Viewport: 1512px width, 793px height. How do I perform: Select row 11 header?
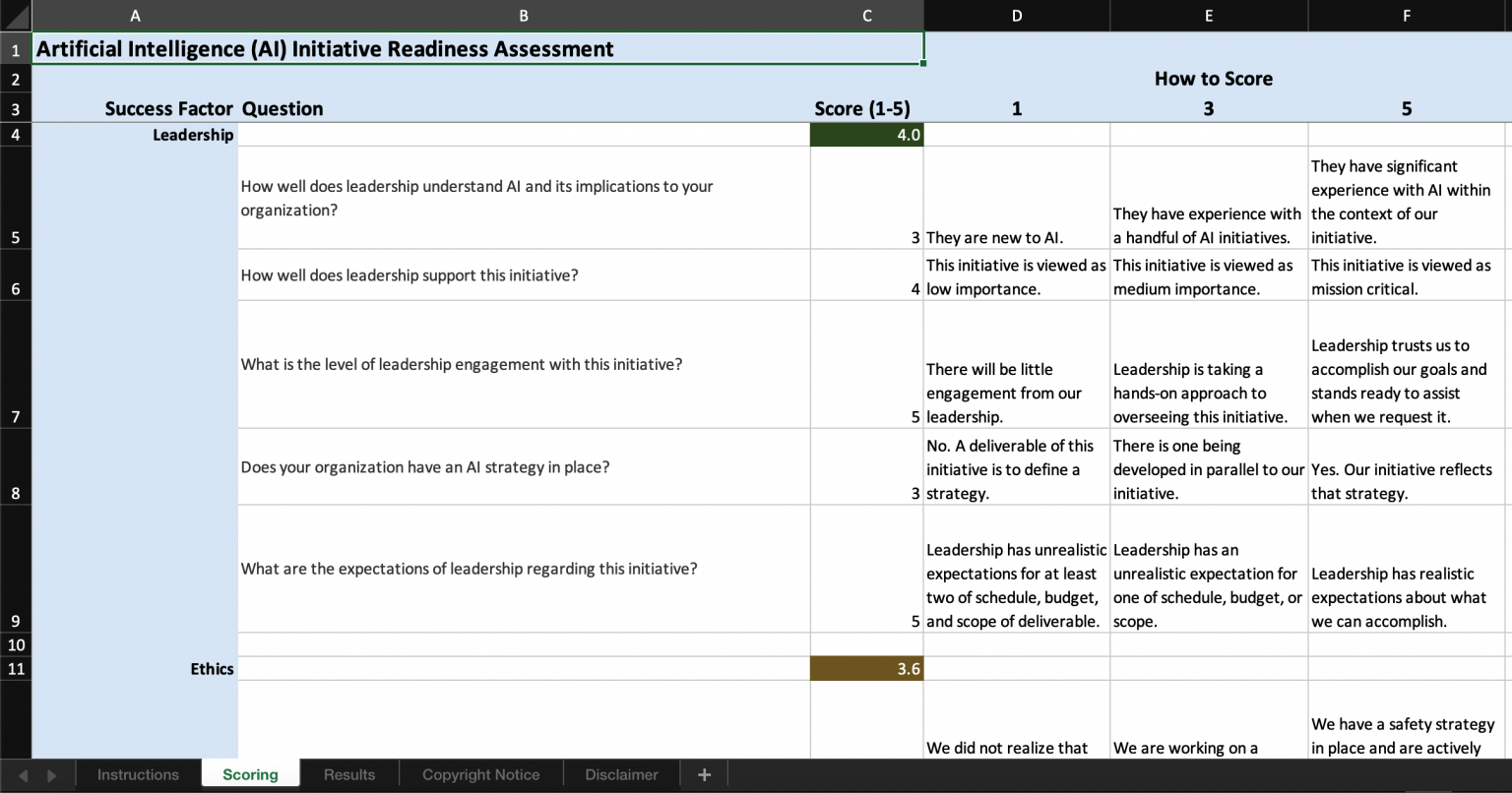[x=15, y=668]
